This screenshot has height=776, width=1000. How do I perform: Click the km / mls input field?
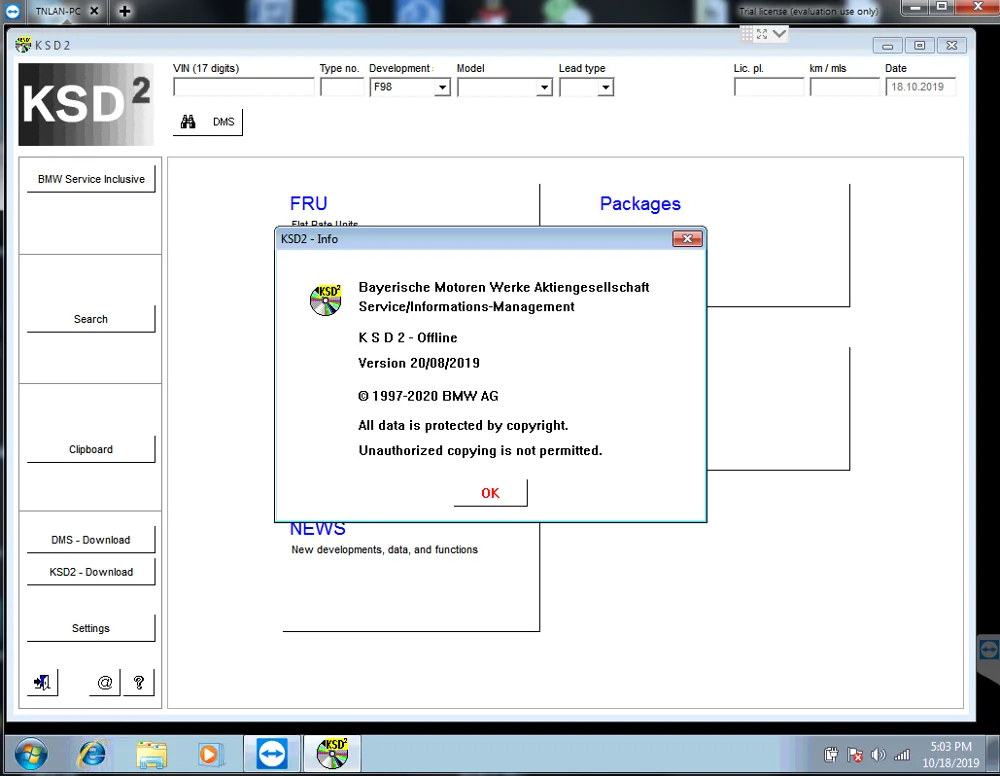pos(844,87)
